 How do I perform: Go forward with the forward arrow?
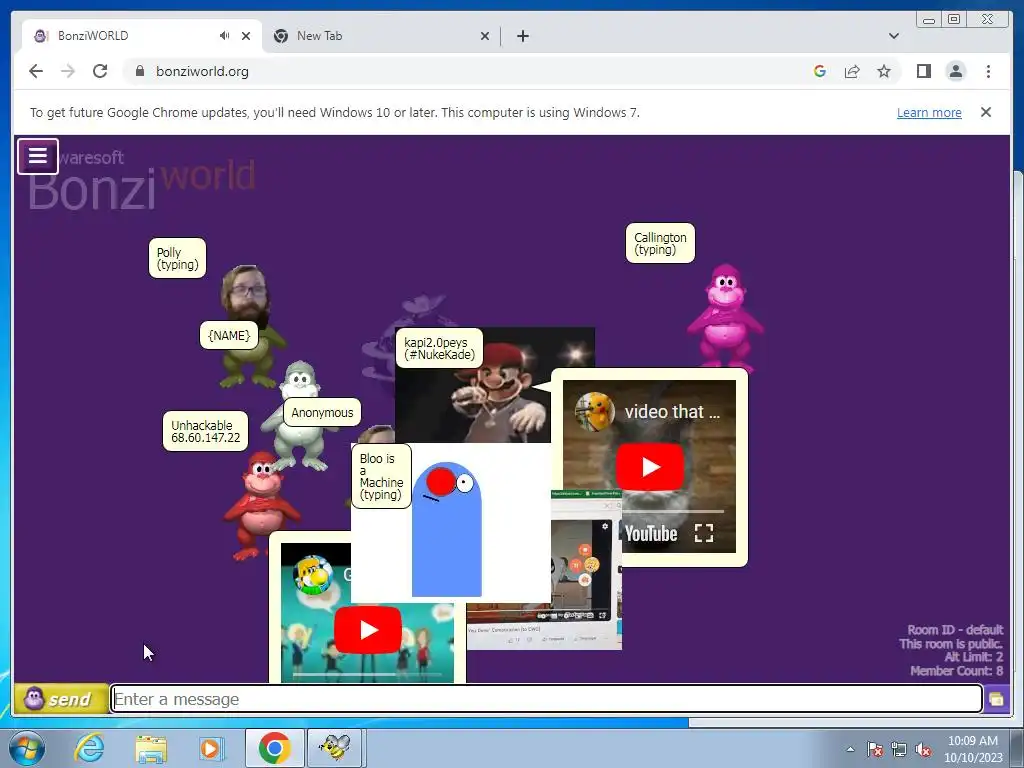68,71
